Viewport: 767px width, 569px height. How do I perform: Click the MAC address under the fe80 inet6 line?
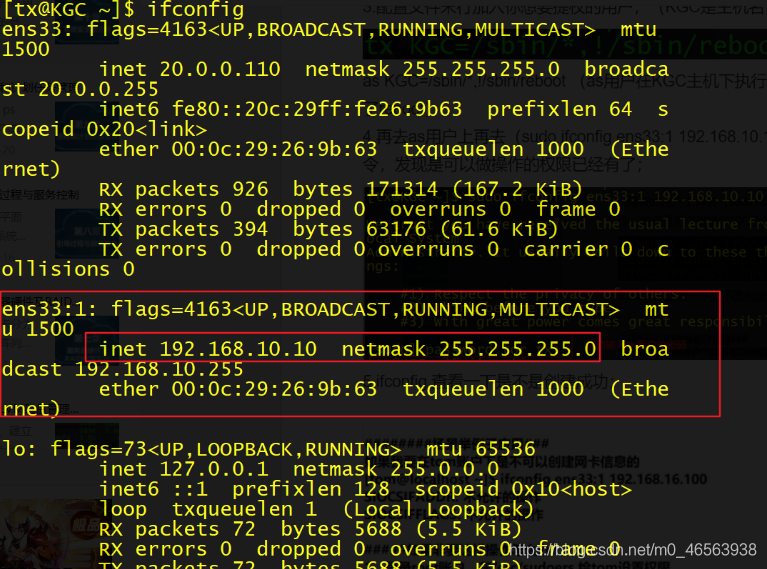(x=274, y=149)
